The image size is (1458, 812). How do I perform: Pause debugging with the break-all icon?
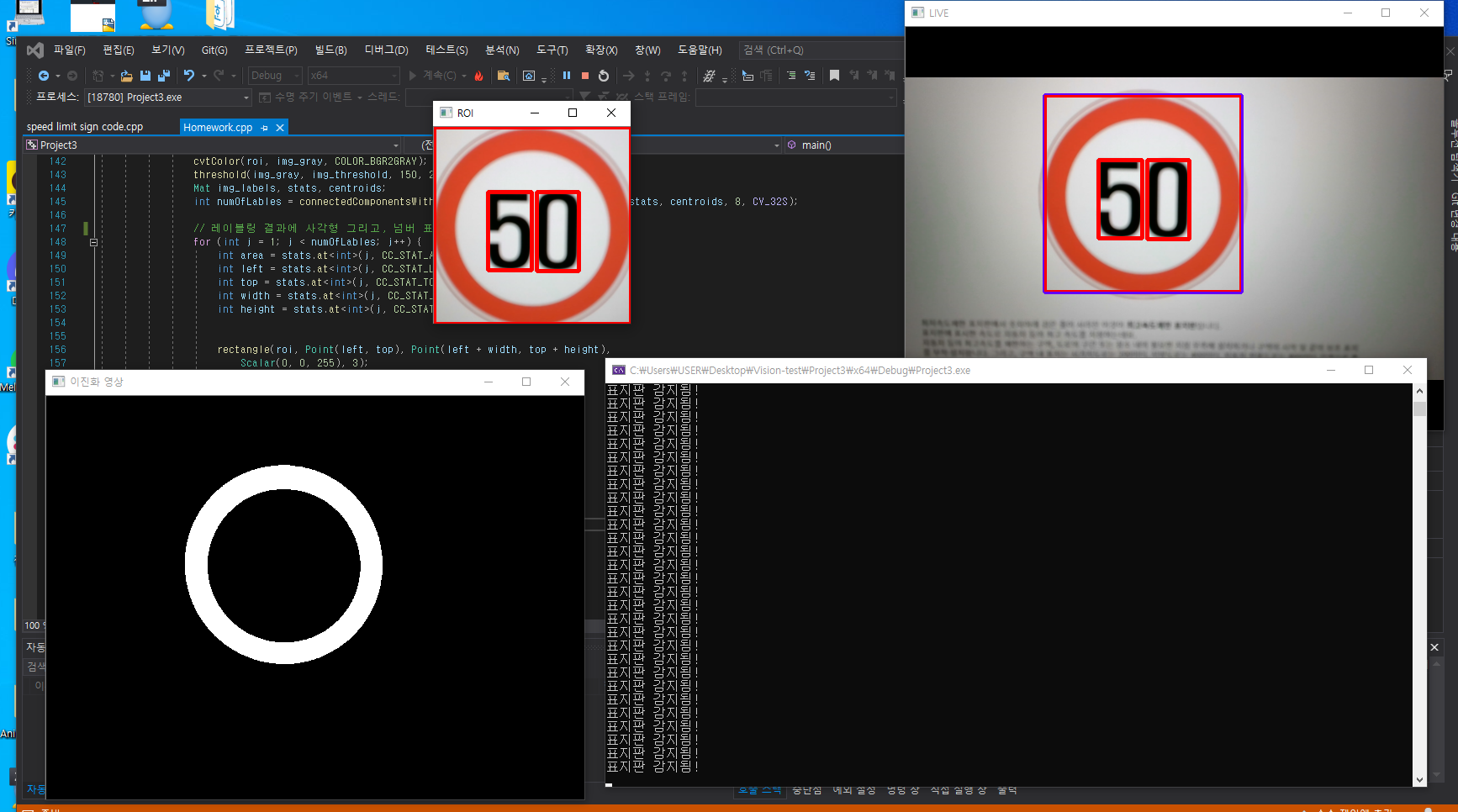coord(567,76)
